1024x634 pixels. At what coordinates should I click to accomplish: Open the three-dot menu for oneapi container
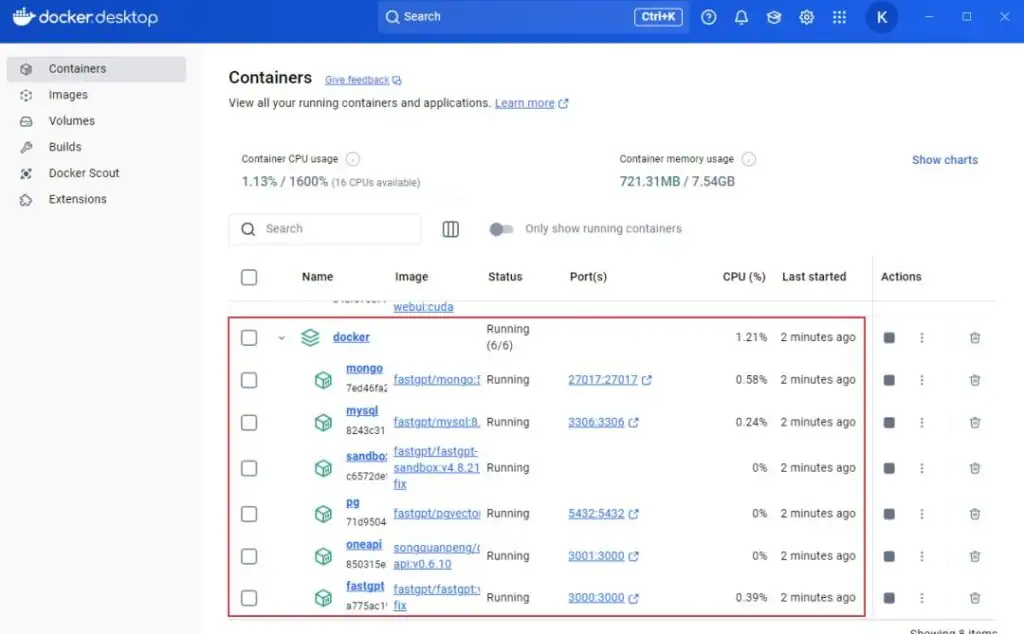pyautogui.click(x=921, y=556)
